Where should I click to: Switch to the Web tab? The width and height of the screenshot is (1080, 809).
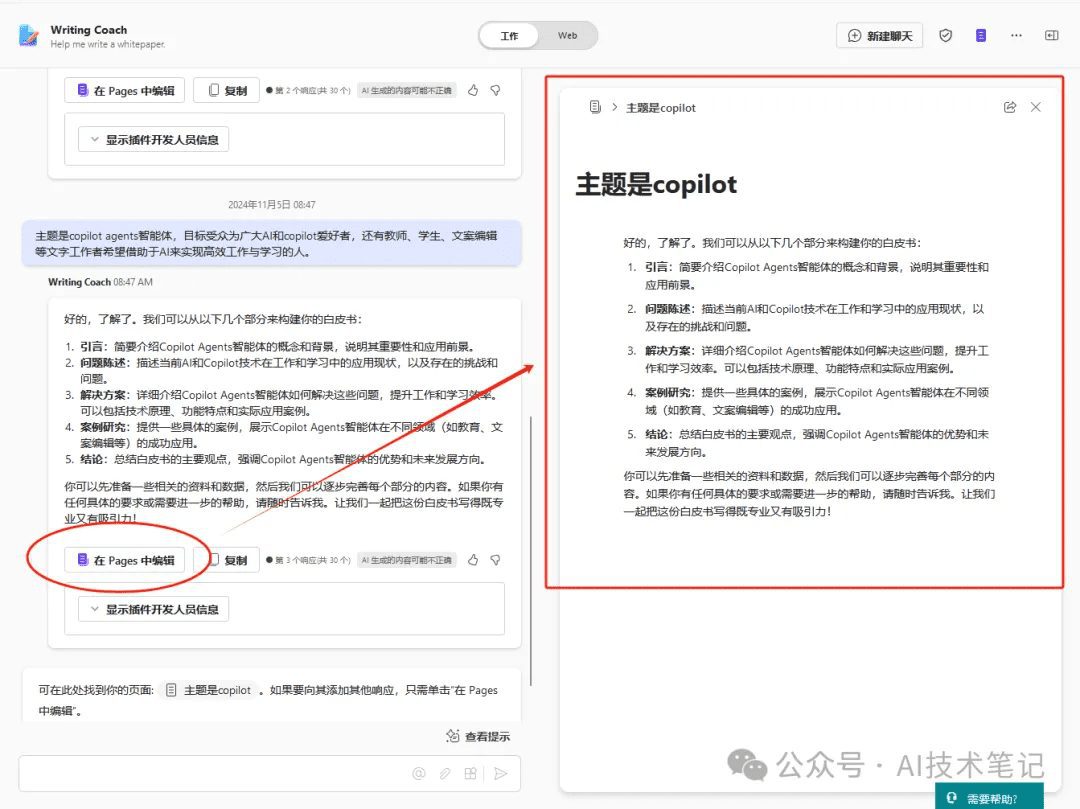(x=568, y=36)
